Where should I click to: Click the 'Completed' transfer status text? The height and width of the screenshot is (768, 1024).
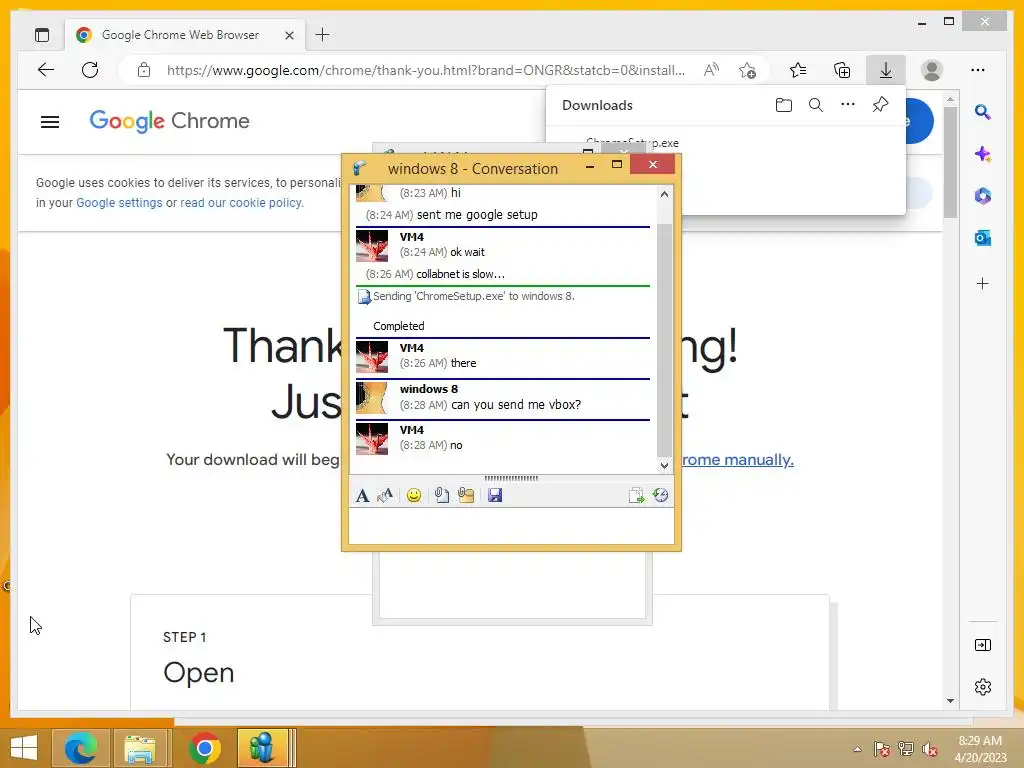(x=398, y=326)
